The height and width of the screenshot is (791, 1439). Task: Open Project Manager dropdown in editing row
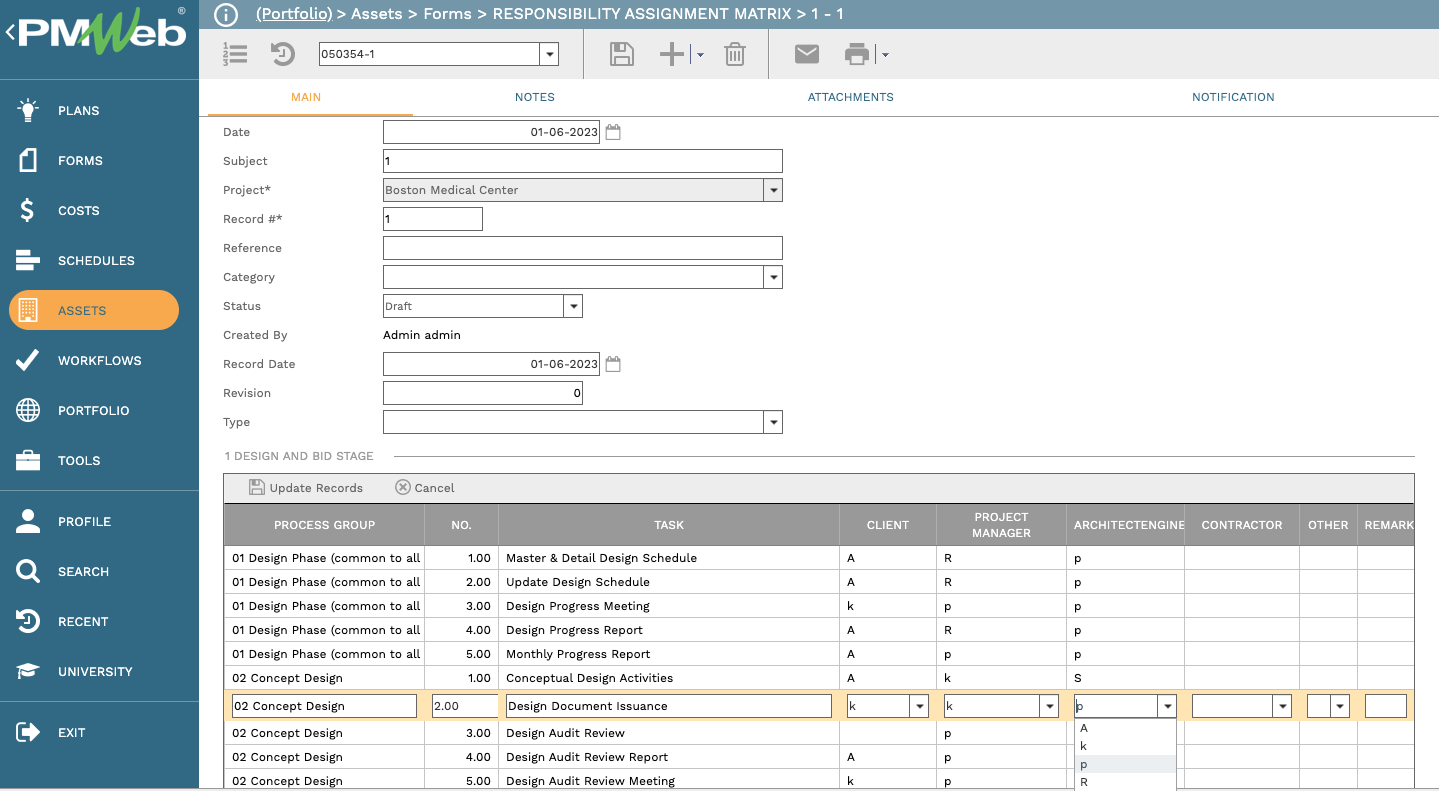(x=1049, y=706)
